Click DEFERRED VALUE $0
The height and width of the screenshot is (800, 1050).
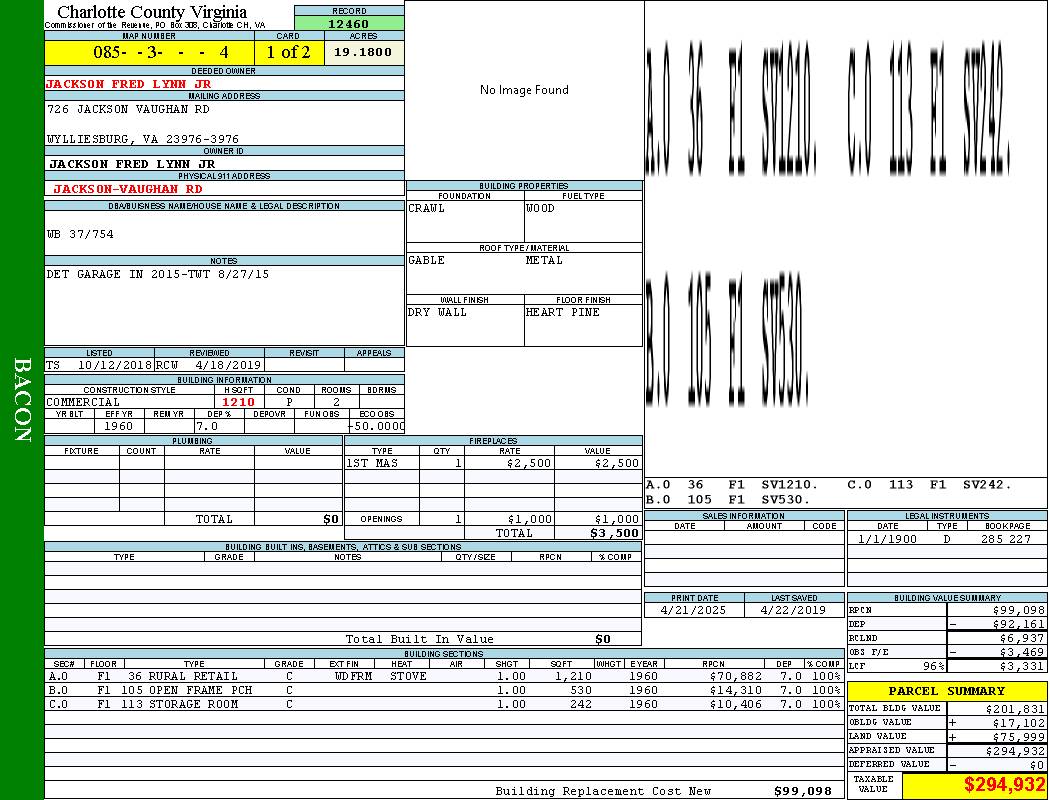coord(1037,765)
